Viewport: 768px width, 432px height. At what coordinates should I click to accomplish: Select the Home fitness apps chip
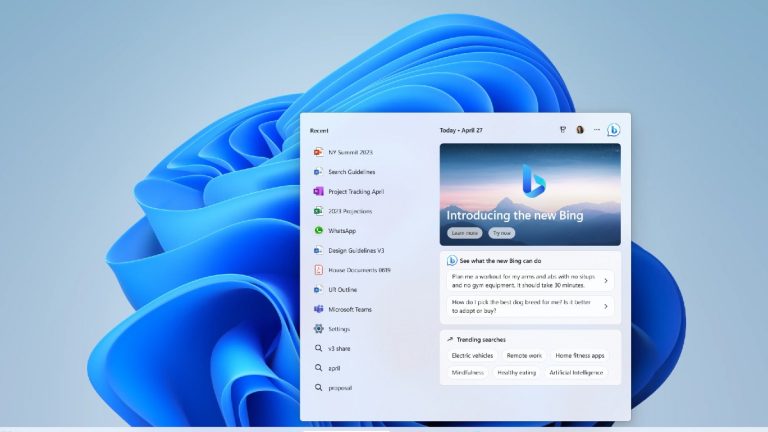coord(580,356)
